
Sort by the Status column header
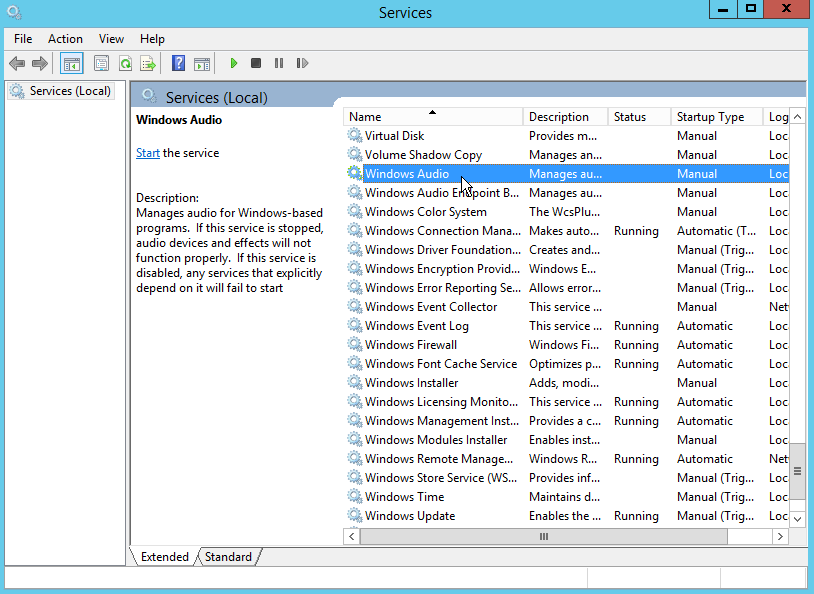[x=639, y=117]
